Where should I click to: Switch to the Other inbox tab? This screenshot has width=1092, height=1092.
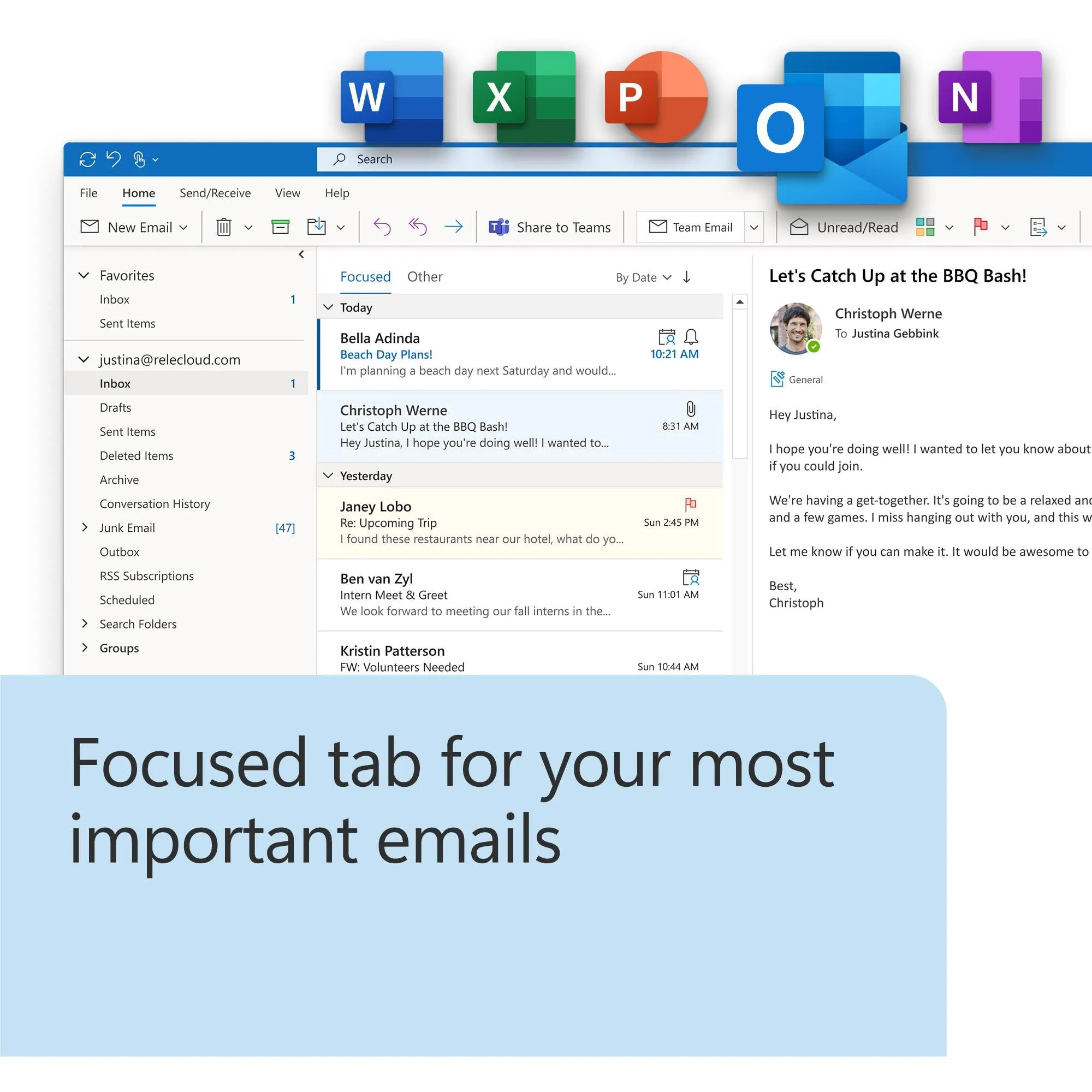click(x=425, y=277)
